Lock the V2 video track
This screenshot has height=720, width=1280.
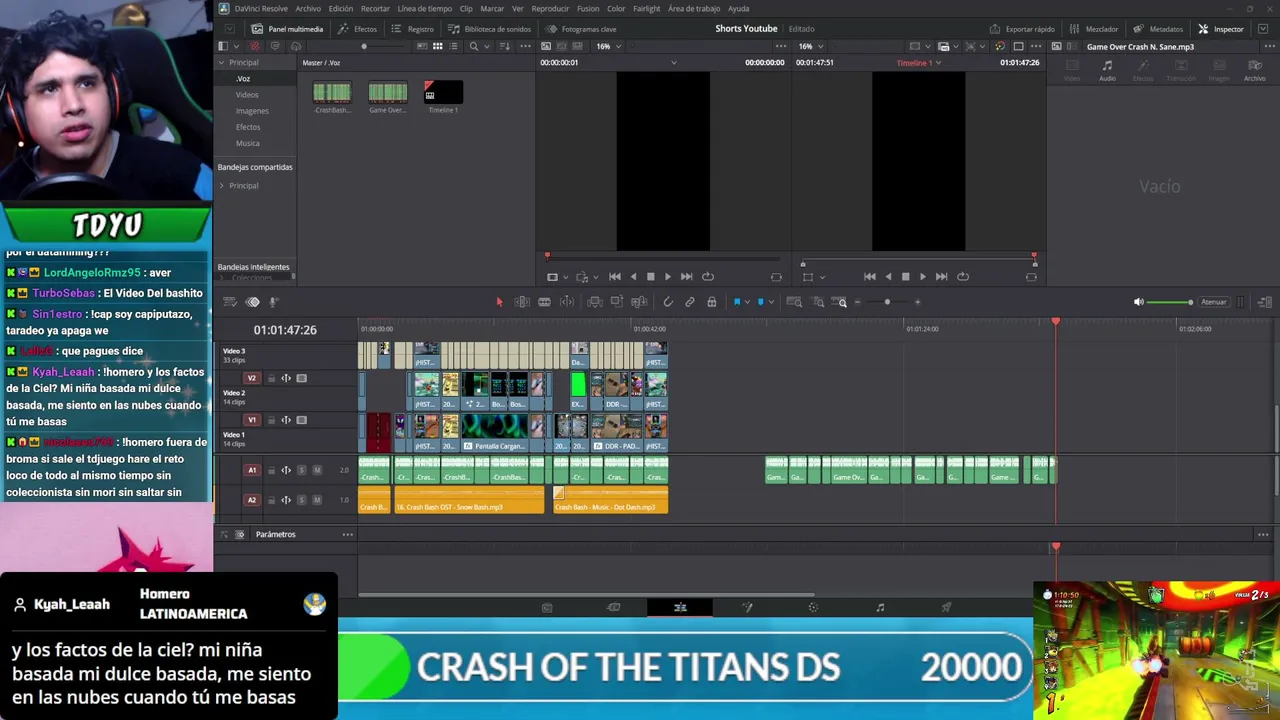point(270,378)
